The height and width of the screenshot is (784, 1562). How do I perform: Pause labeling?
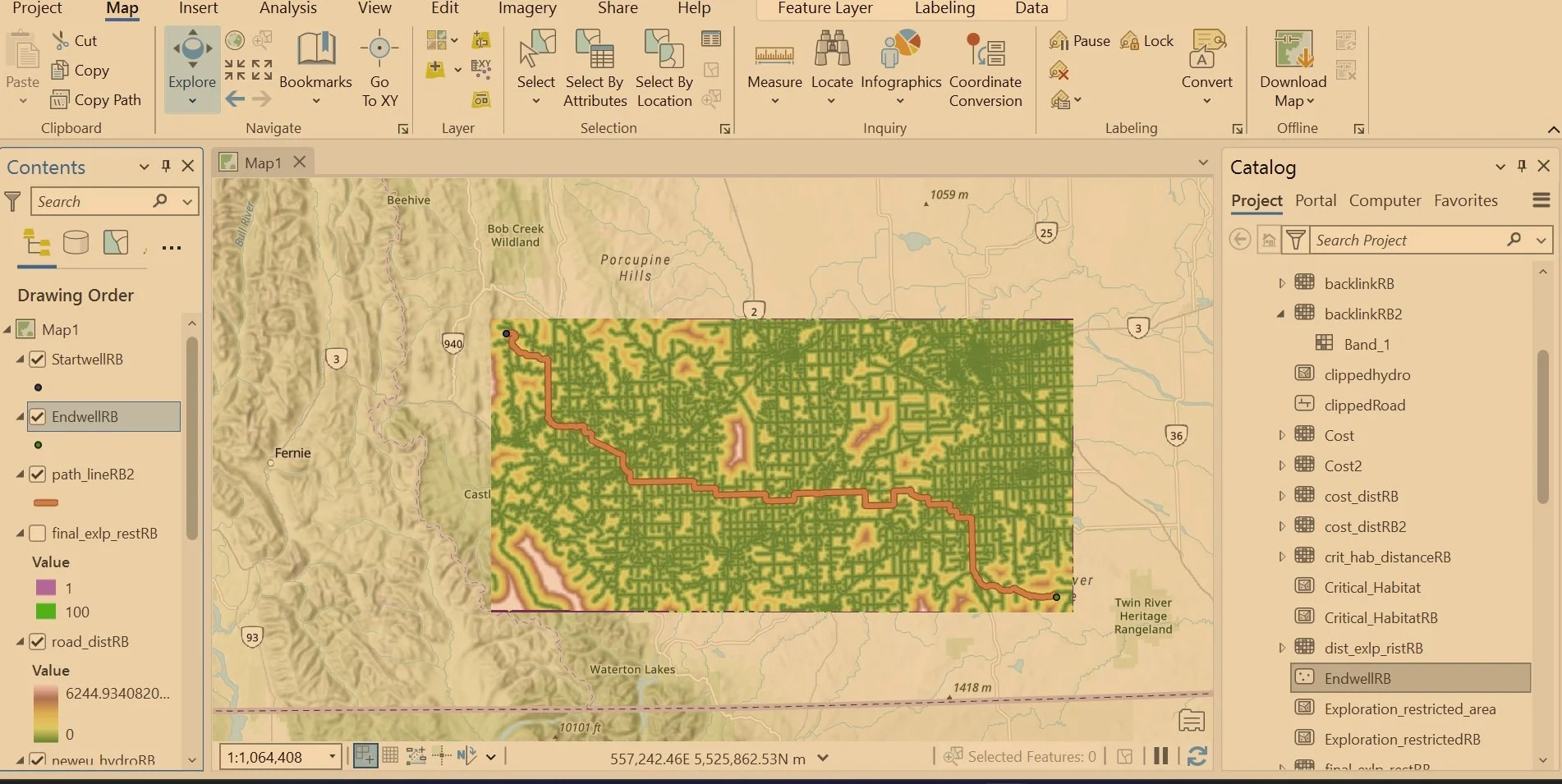click(x=1079, y=40)
